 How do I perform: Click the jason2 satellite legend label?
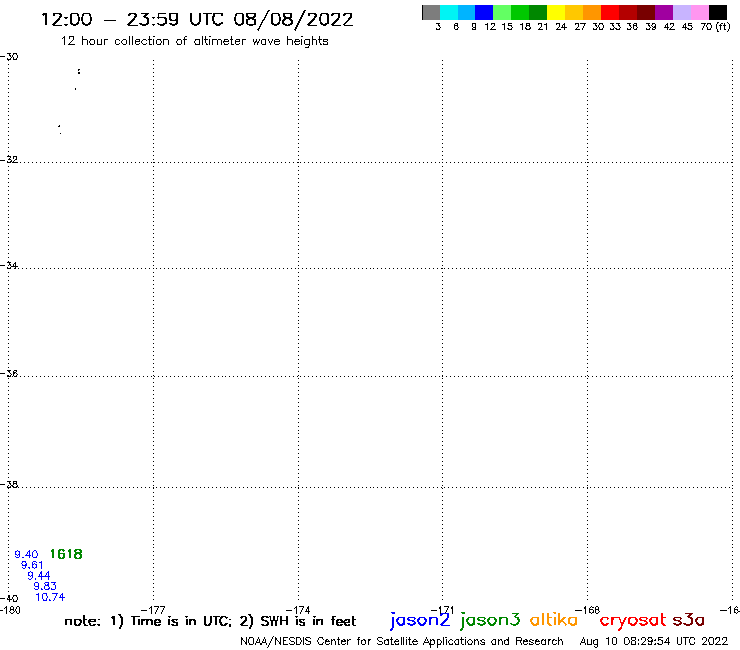[420, 620]
